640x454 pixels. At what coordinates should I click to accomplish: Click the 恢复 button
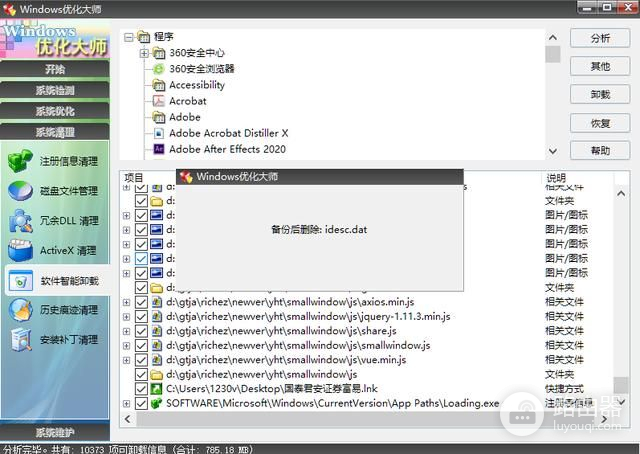coord(600,123)
